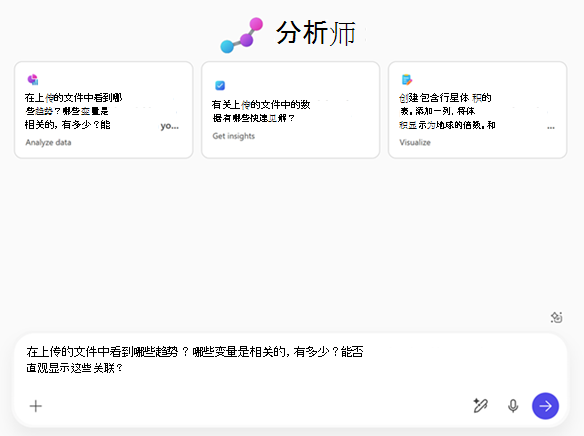This screenshot has width=584, height=436.
Task: Click the blue send arrow button
Action: (x=545, y=406)
